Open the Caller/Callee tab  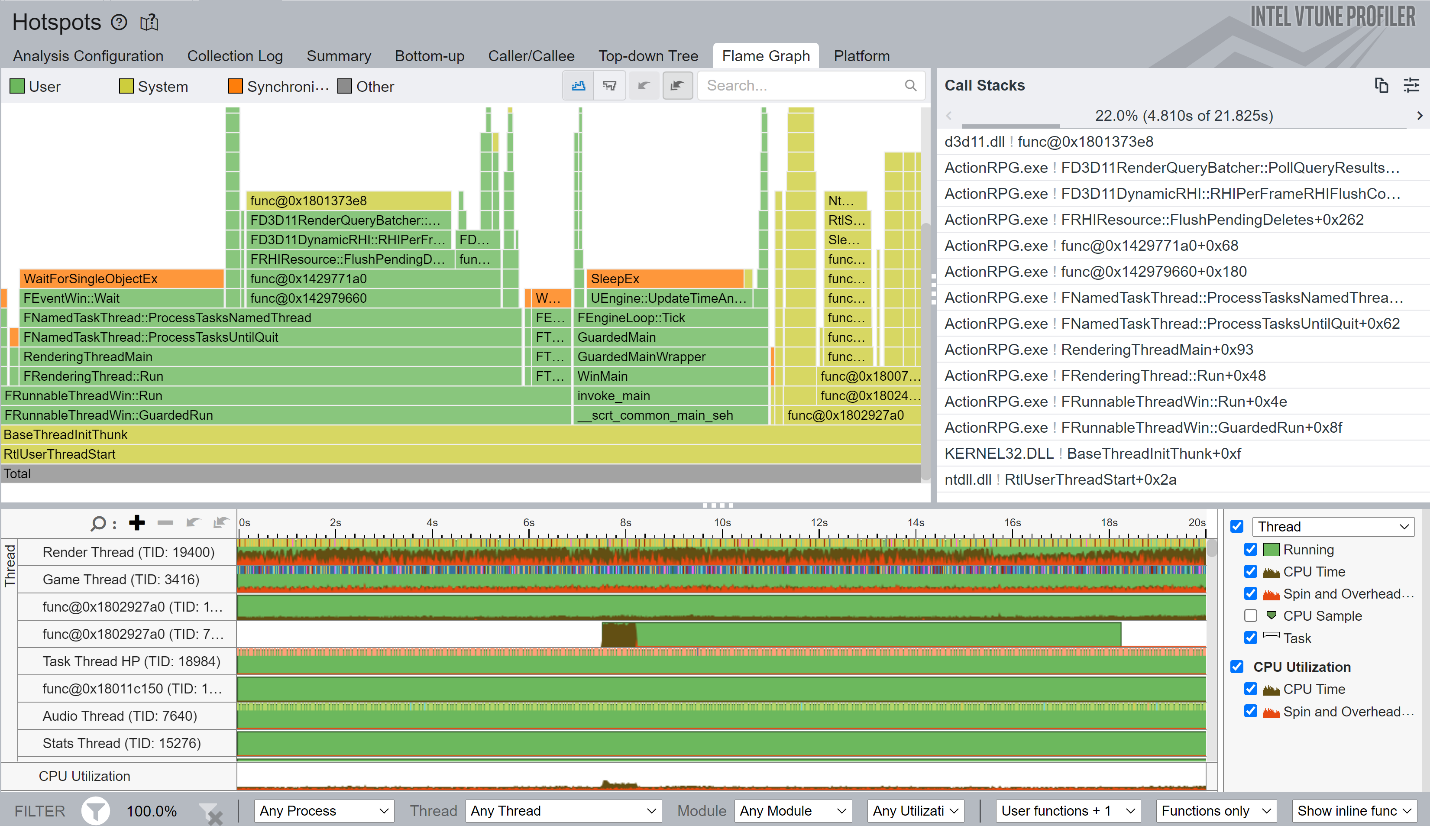pos(531,56)
